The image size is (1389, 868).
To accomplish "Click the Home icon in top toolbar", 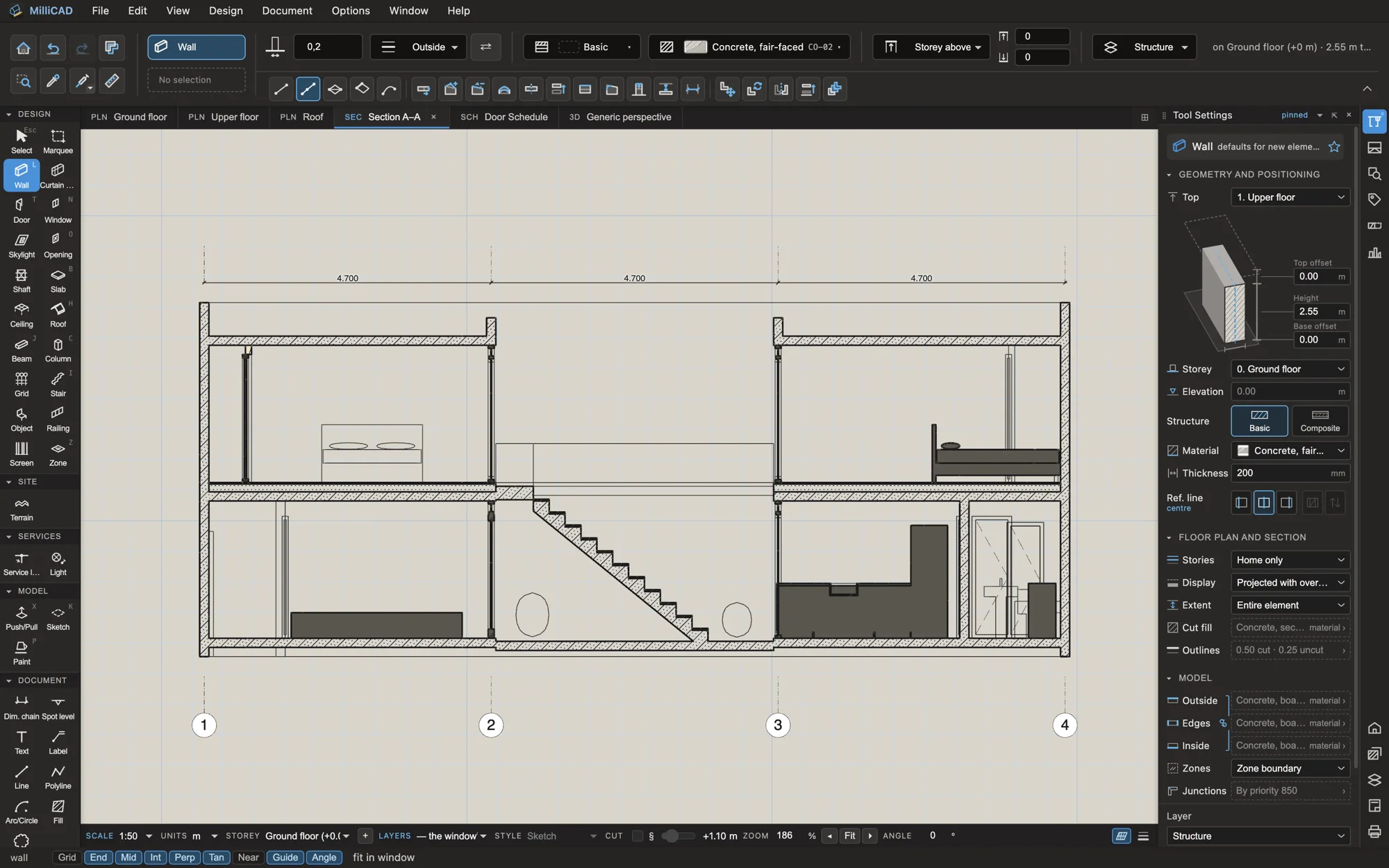I will (x=24, y=48).
